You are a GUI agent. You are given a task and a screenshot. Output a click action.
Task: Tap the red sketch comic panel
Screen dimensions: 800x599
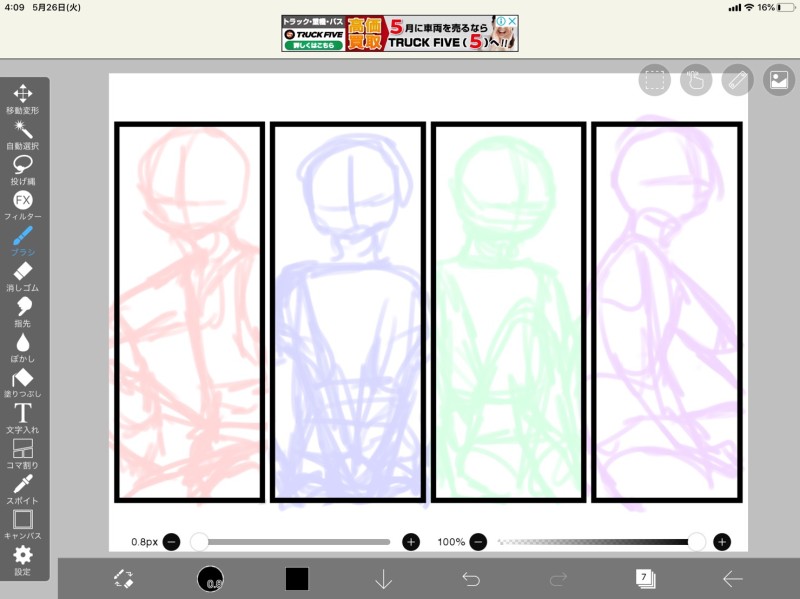pyautogui.click(x=189, y=312)
